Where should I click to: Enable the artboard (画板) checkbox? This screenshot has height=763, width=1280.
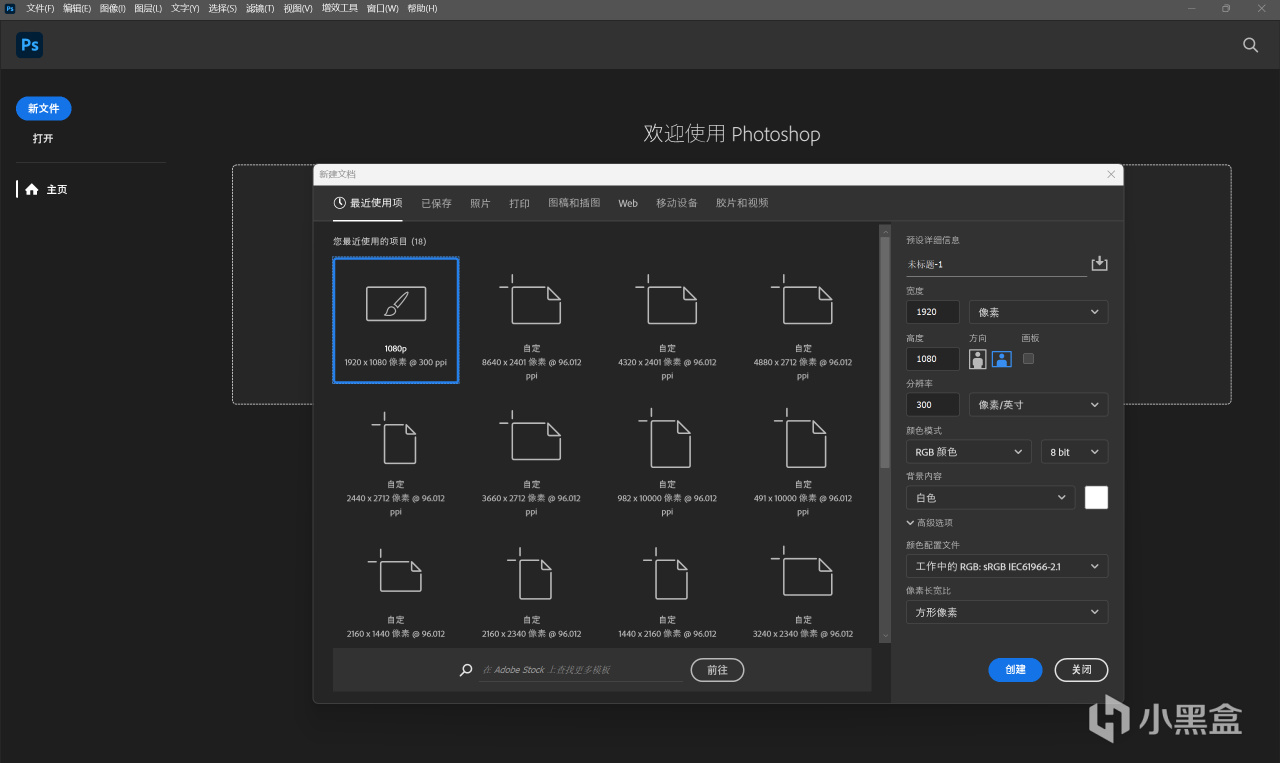(1028, 359)
